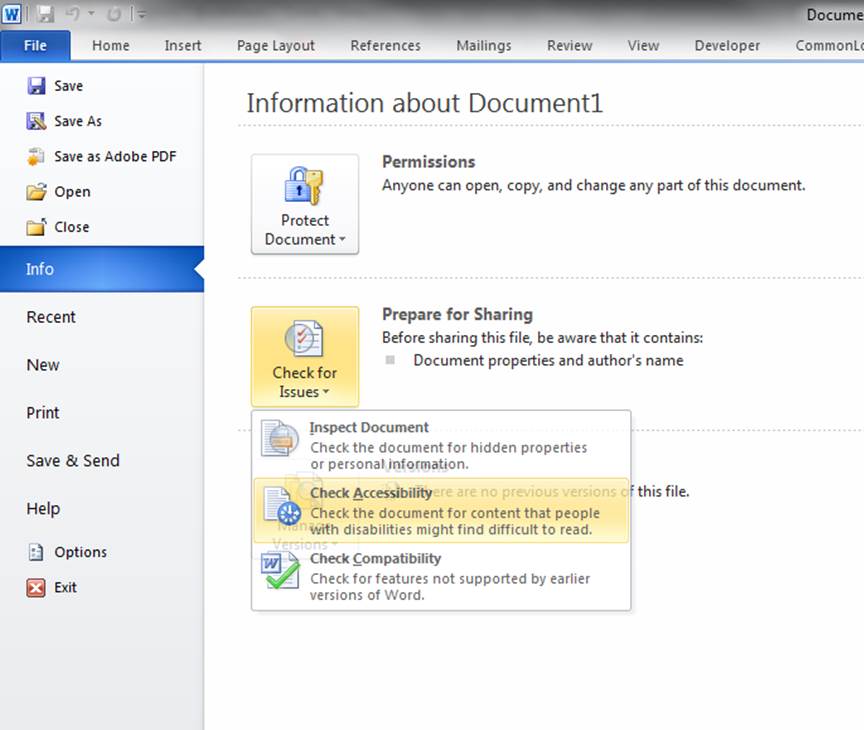Click 'Document properties and author's name' text
This screenshot has height=730, width=864.
click(x=548, y=360)
